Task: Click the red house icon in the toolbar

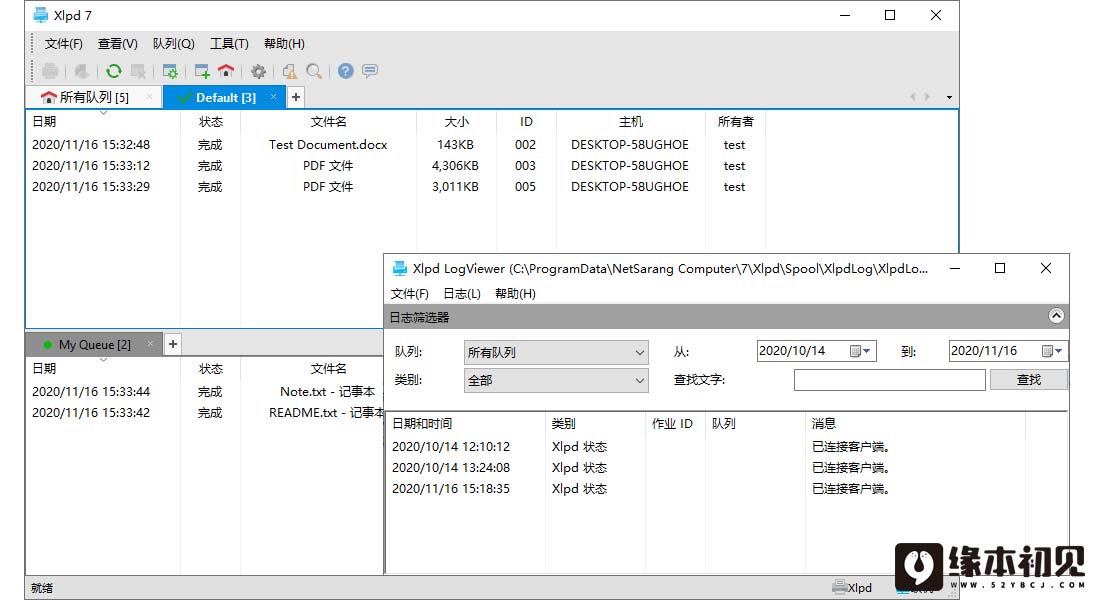Action: (x=226, y=71)
